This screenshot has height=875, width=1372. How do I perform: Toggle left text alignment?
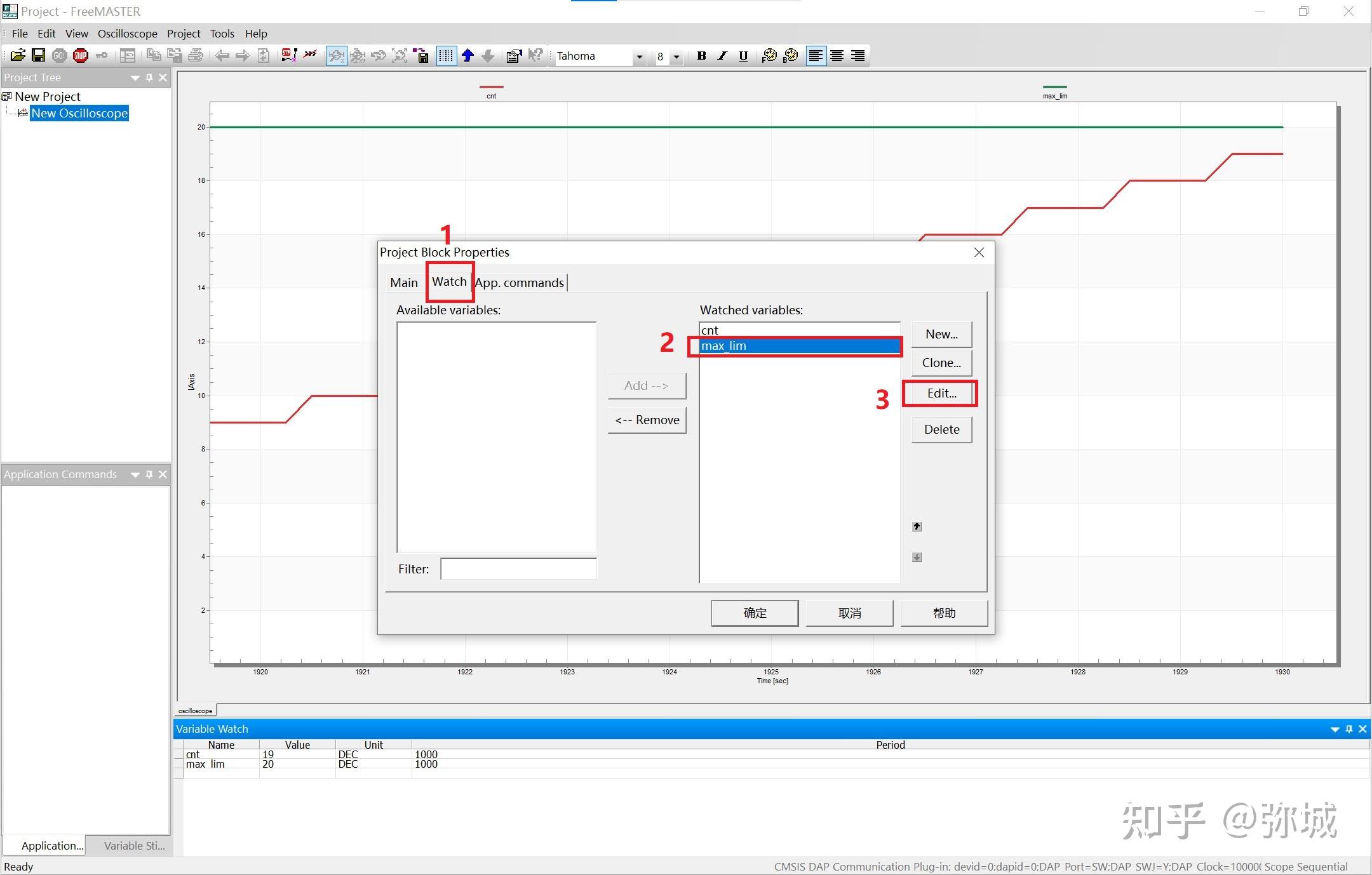[x=816, y=56]
